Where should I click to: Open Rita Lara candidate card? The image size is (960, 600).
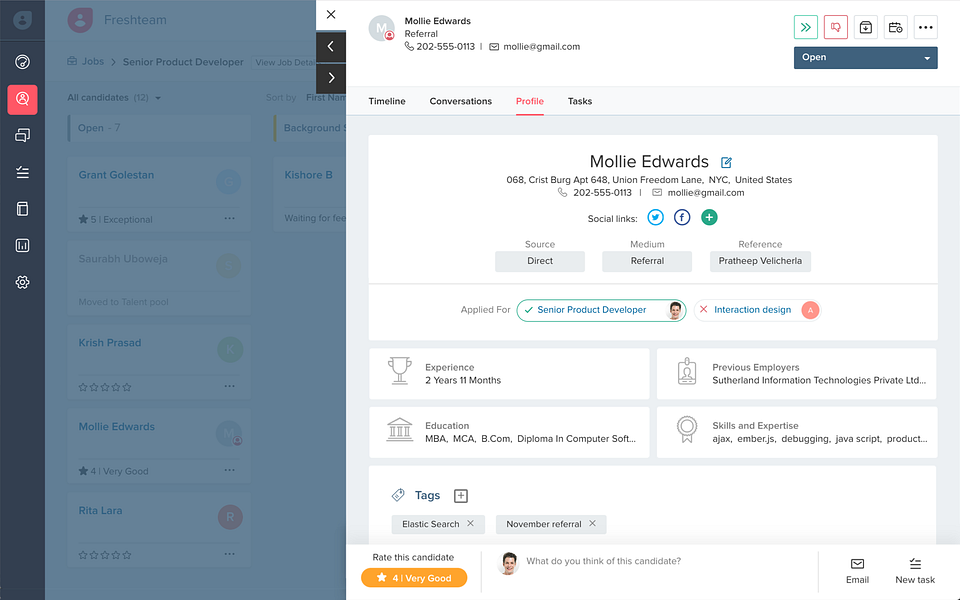tap(159, 530)
